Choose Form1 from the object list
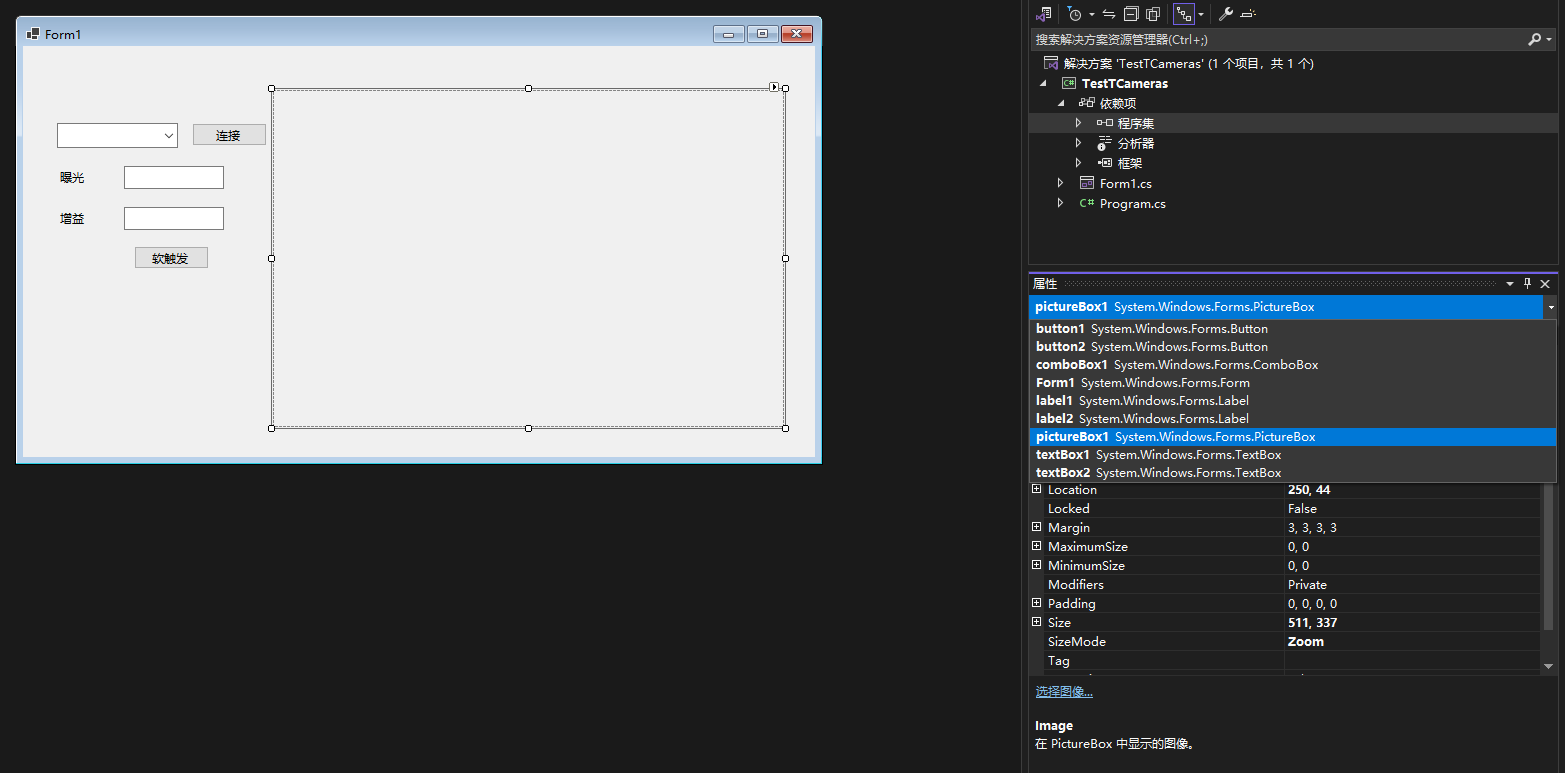This screenshot has height=773, width=1565. pos(1292,383)
